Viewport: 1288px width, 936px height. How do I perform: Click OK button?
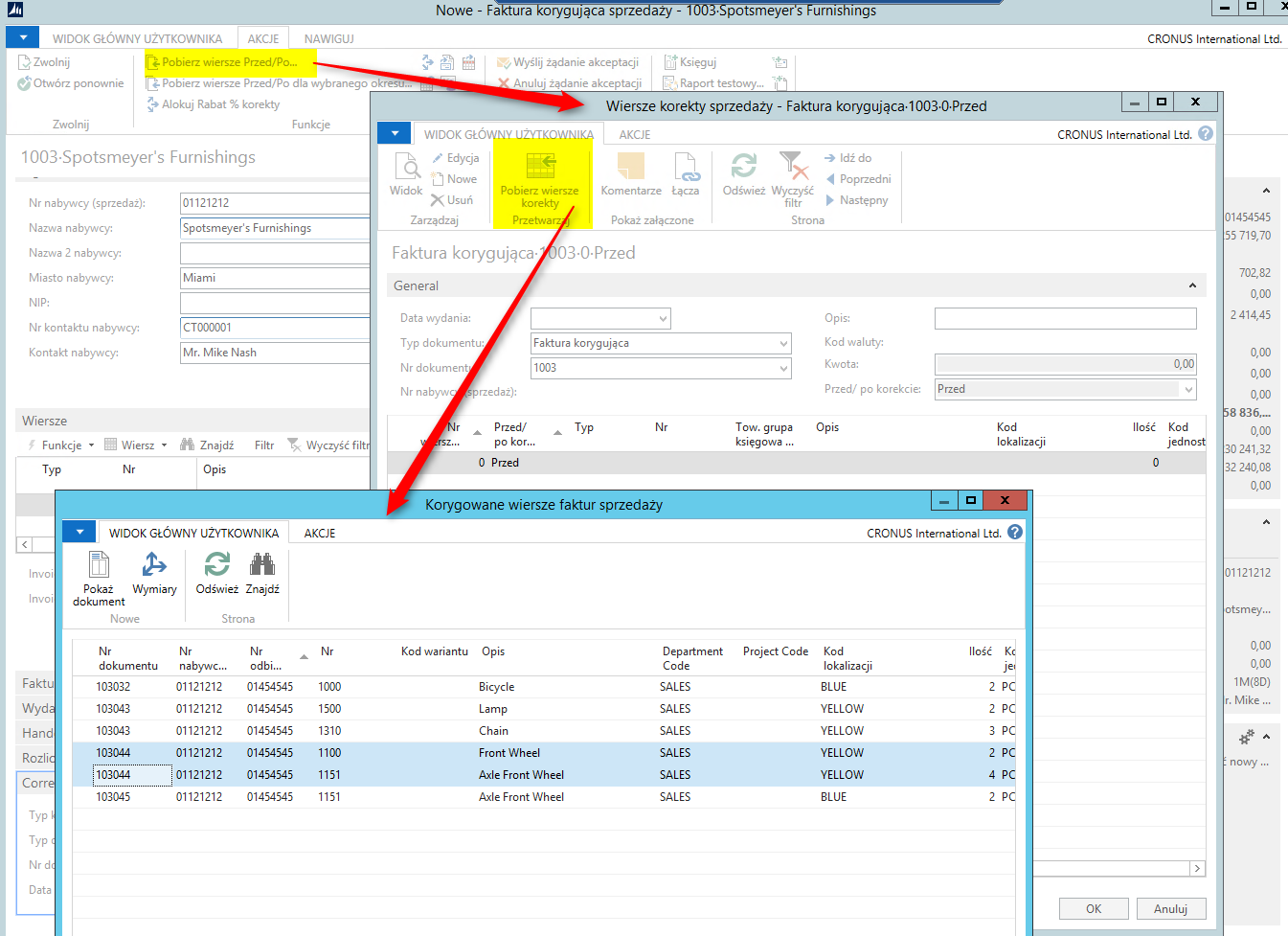pos(1094,909)
